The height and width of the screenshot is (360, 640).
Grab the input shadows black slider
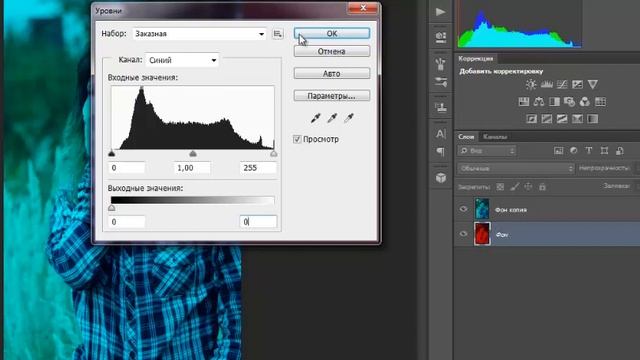point(112,153)
